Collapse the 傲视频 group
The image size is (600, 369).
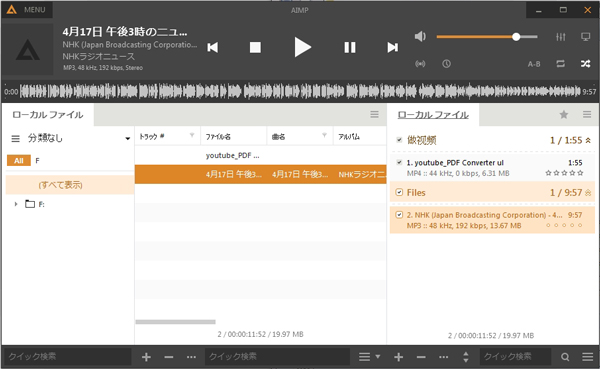588,140
